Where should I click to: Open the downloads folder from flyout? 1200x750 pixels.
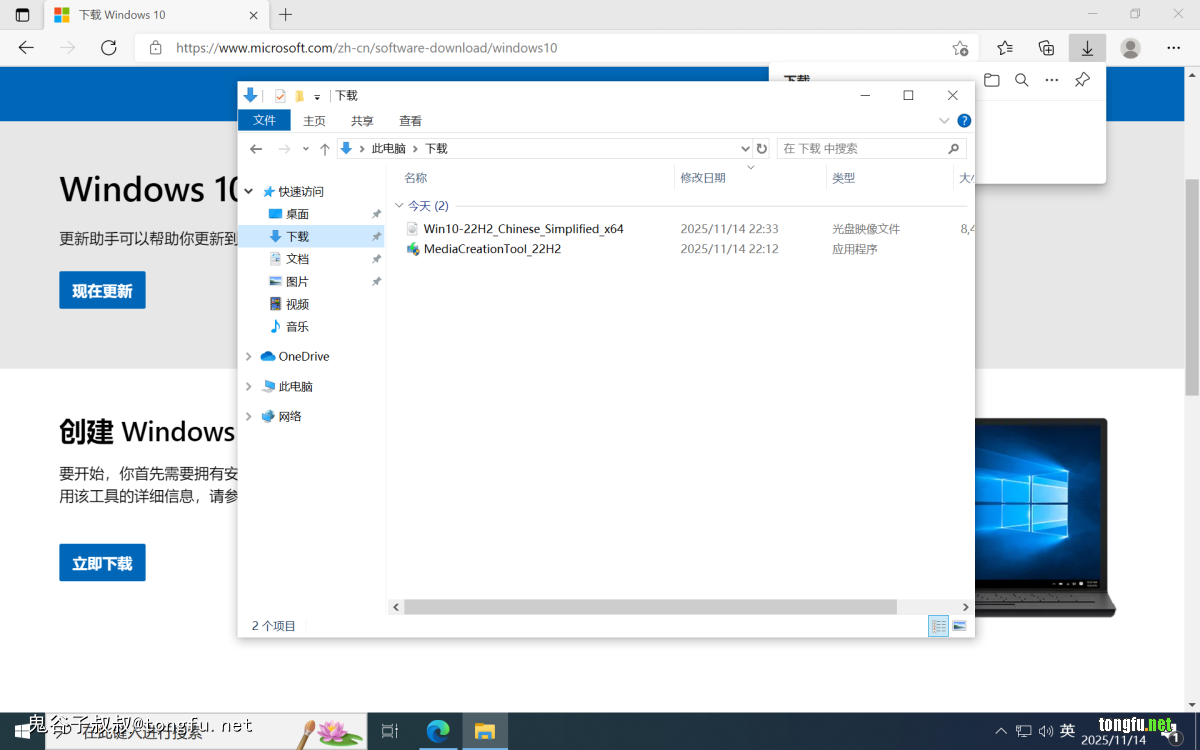click(x=991, y=80)
